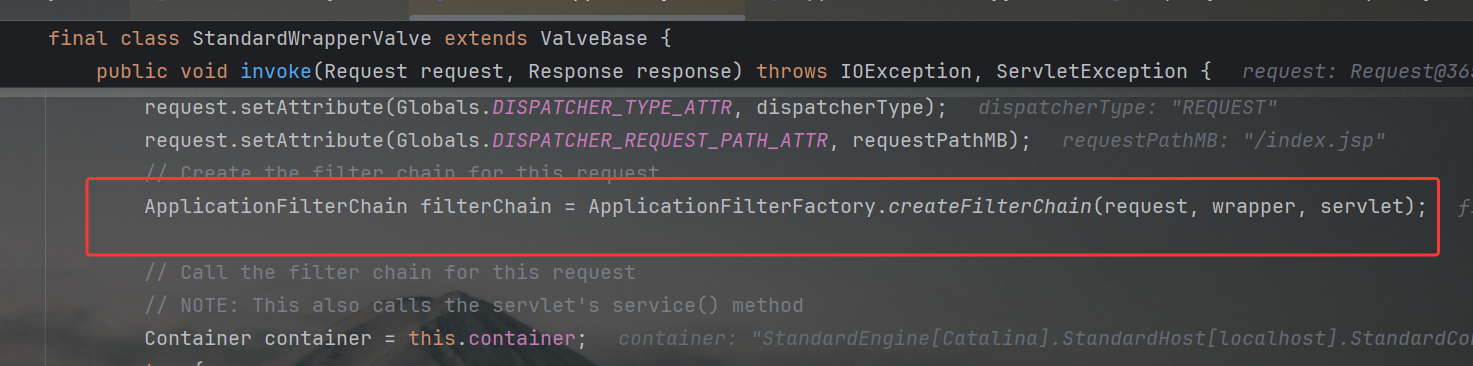The width and height of the screenshot is (1473, 366).
Task: Click IOException in the throws clause
Action: coord(905,72)
